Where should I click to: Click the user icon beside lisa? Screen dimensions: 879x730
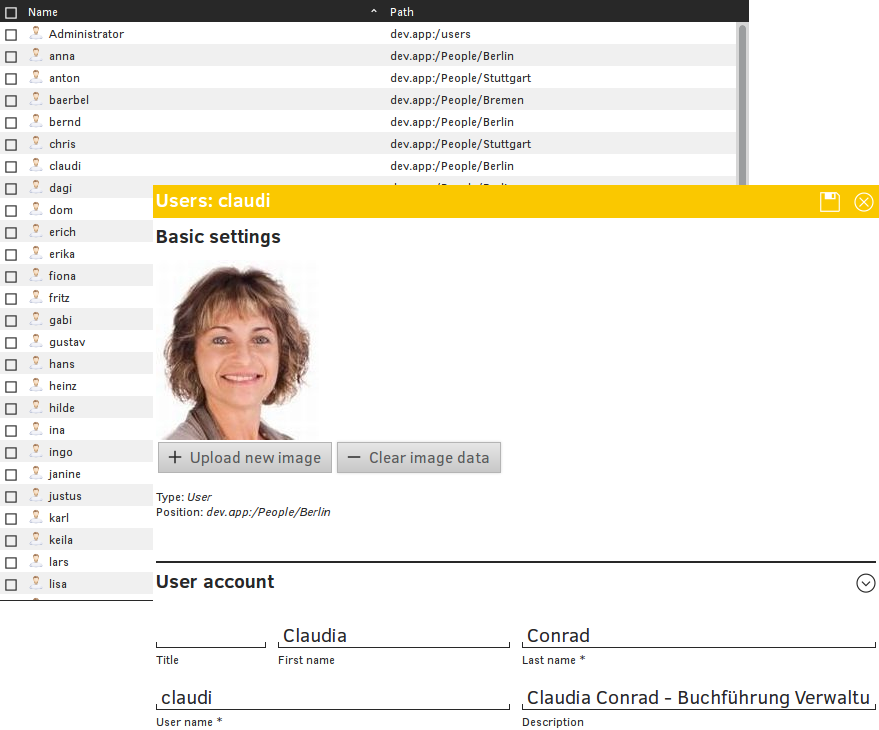click(36, 584)
